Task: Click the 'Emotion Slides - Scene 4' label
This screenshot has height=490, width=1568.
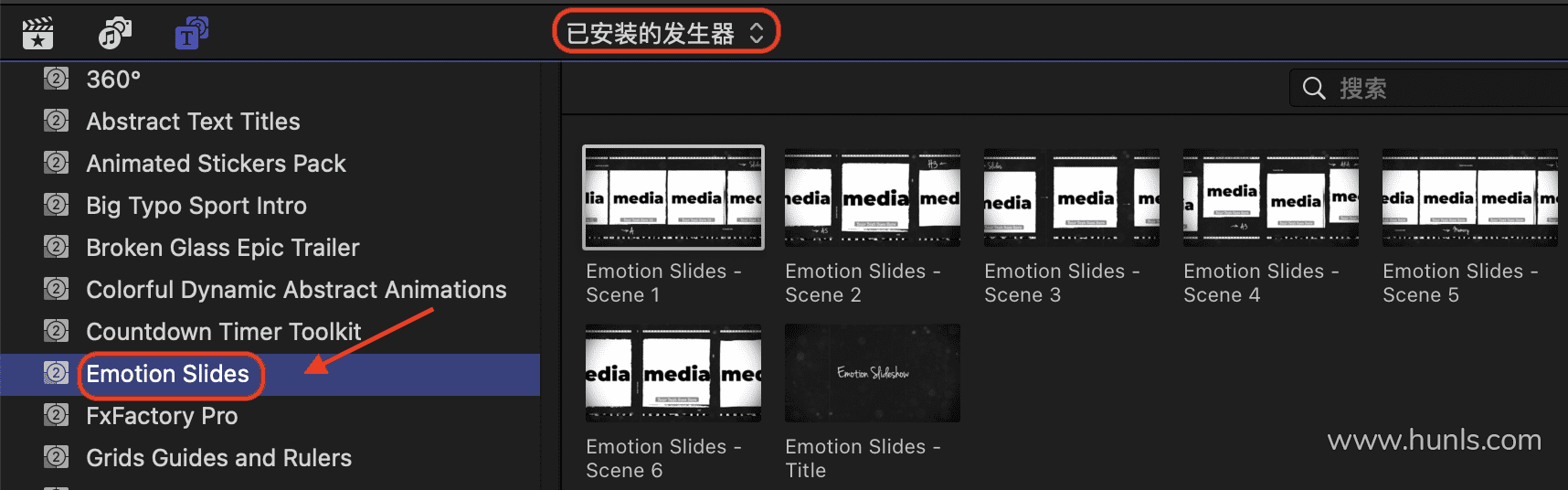Action: (1262, 283)
